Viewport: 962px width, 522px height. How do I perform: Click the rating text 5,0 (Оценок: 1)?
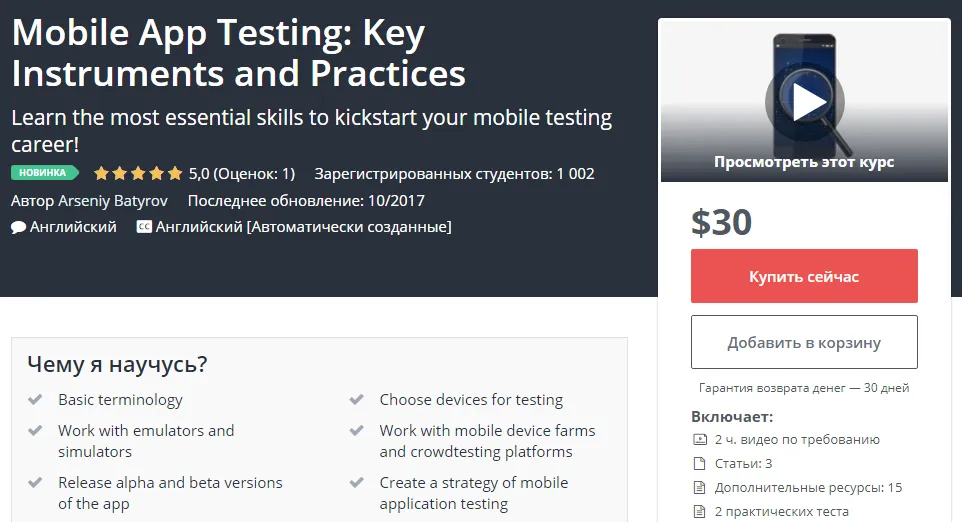(x=242, y=173)
